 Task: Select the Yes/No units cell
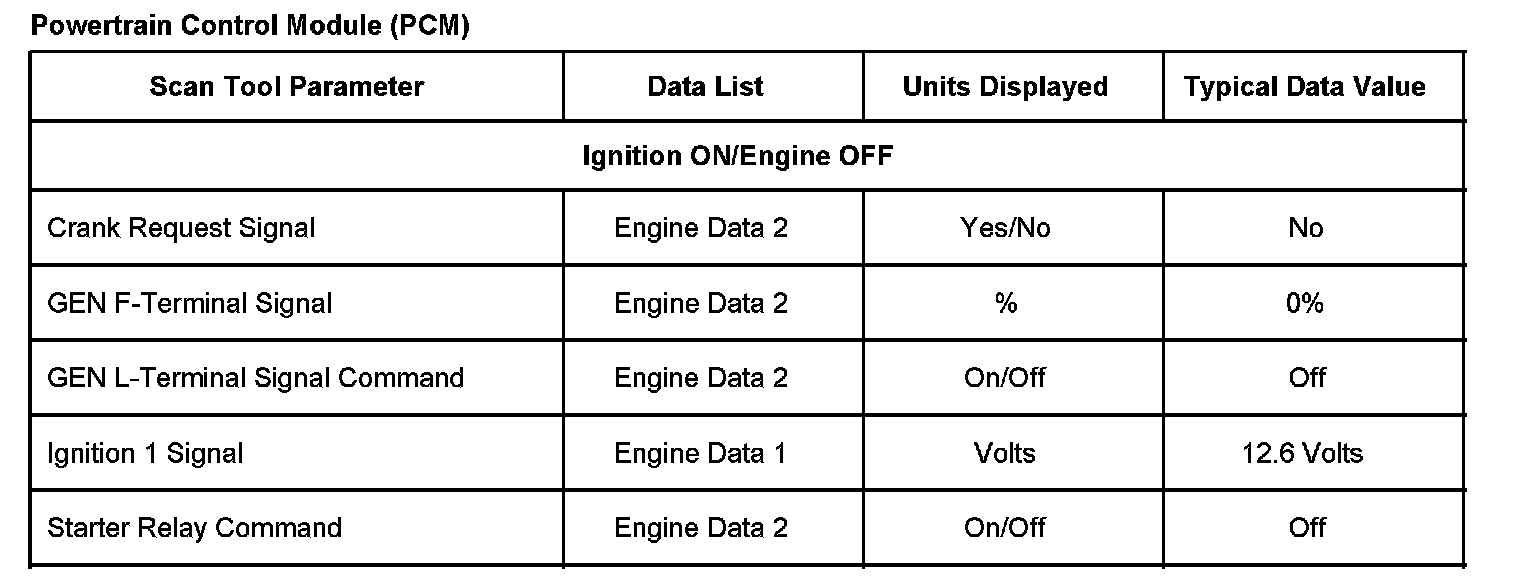tap(1005, 228)
